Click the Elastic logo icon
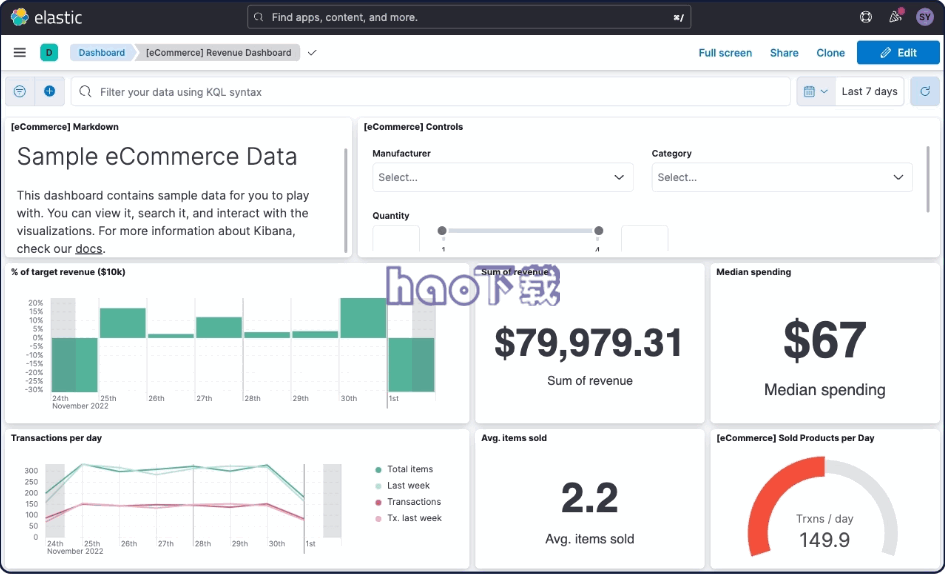The height and width of the screenshot is (574, 945). [20, 17]
